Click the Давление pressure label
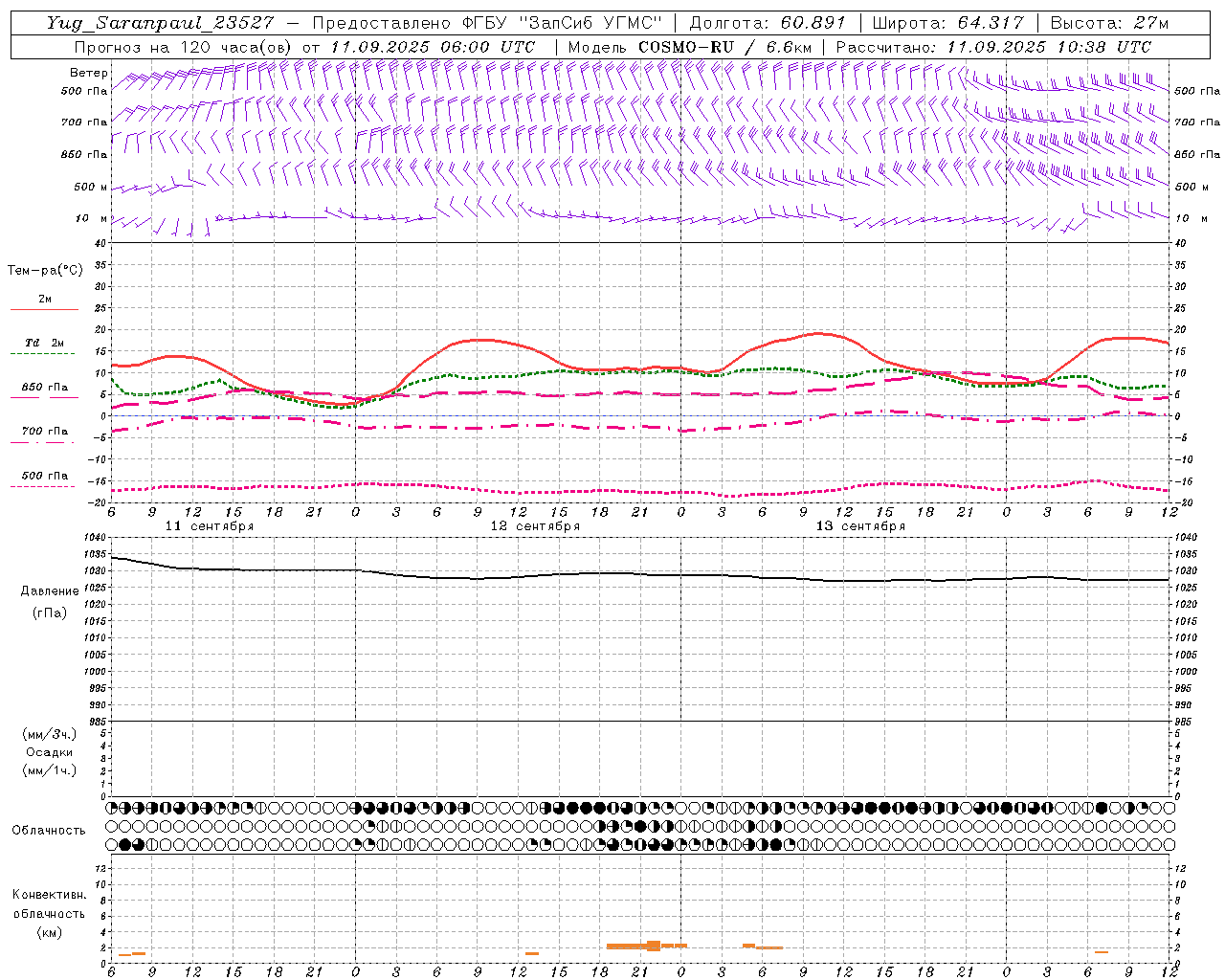1225x980 pixels. [x=49, y=591]
